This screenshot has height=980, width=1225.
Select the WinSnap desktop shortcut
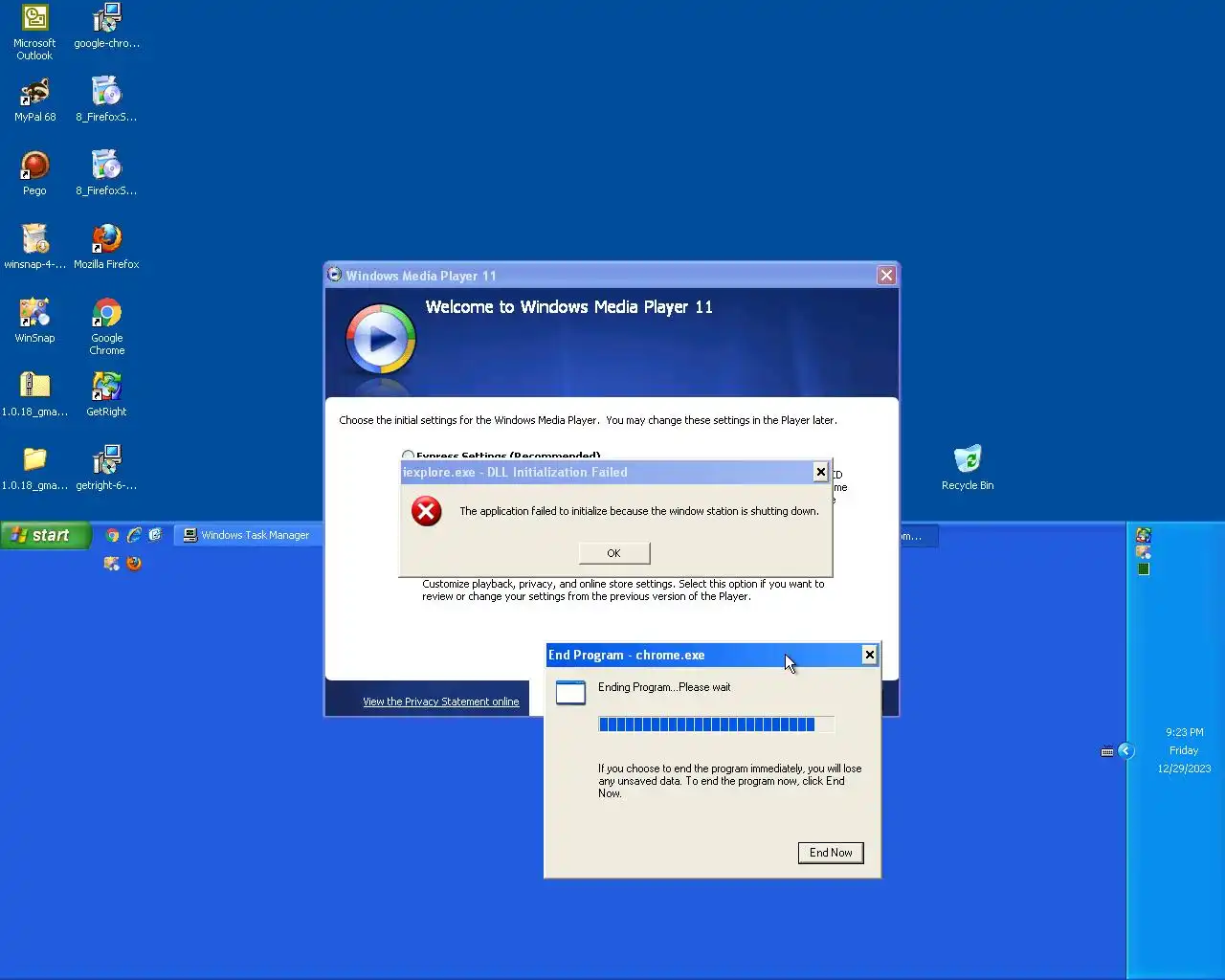pos(34,322)
